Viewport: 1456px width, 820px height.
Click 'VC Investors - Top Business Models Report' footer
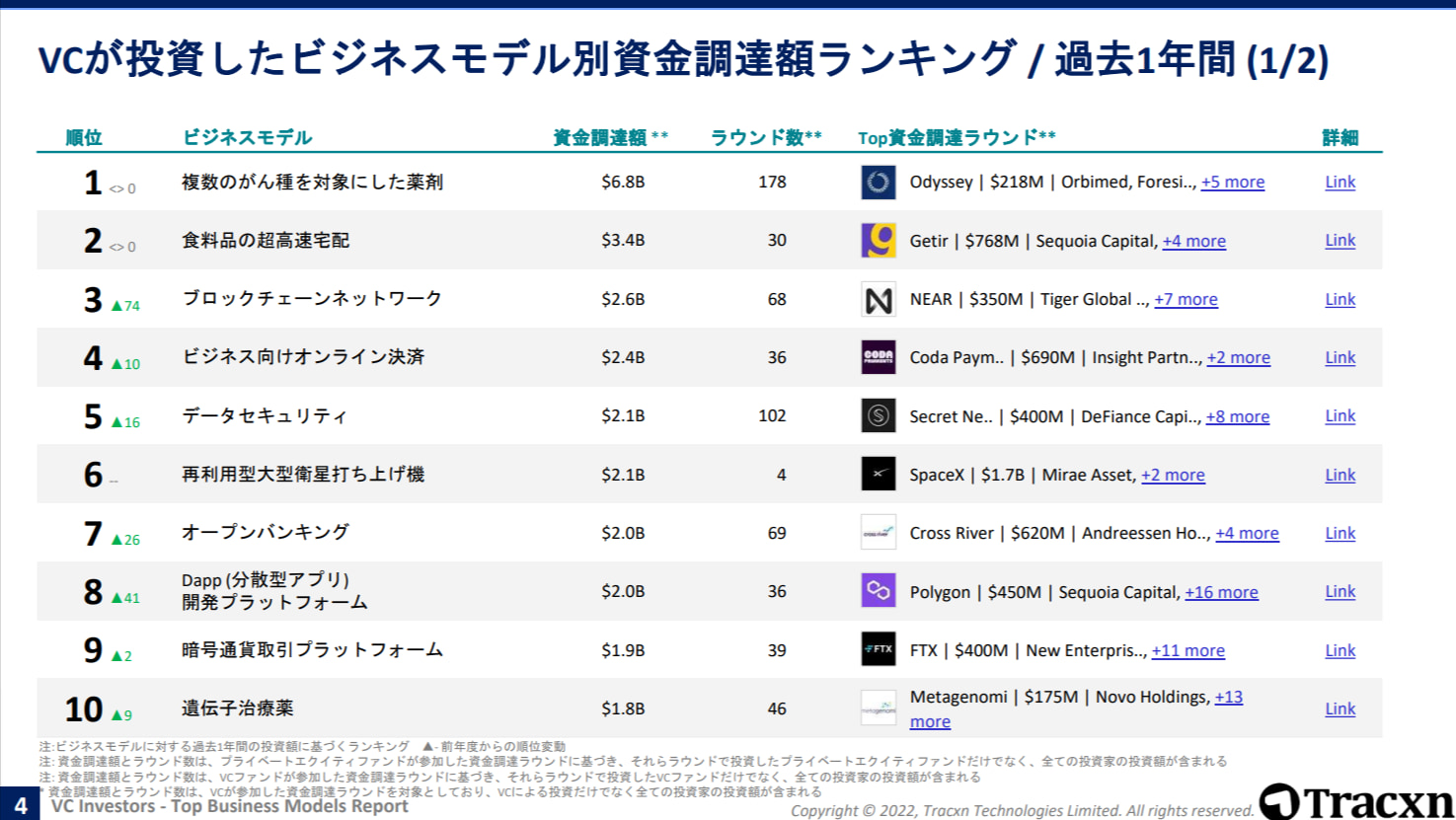tap(229, 807)
